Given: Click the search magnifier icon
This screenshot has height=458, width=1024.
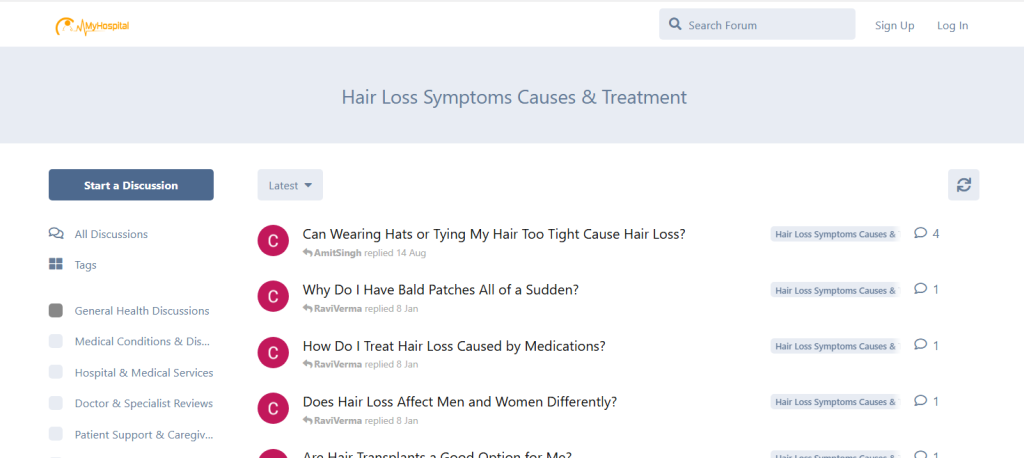Looking at the screenshot, I should [676, 25].
